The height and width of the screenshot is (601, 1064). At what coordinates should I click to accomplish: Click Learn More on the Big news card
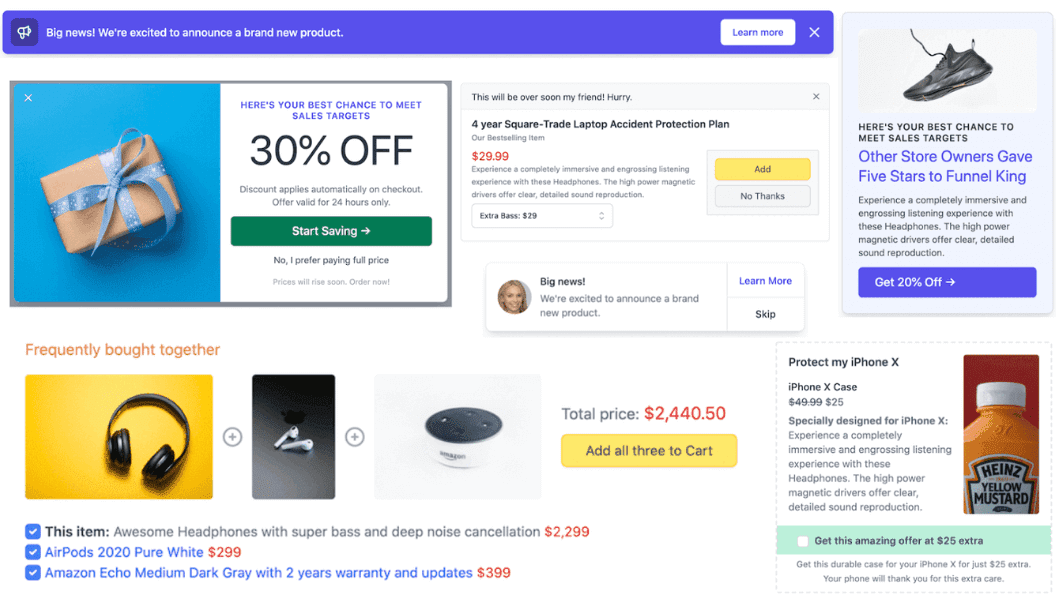[765, 281]
